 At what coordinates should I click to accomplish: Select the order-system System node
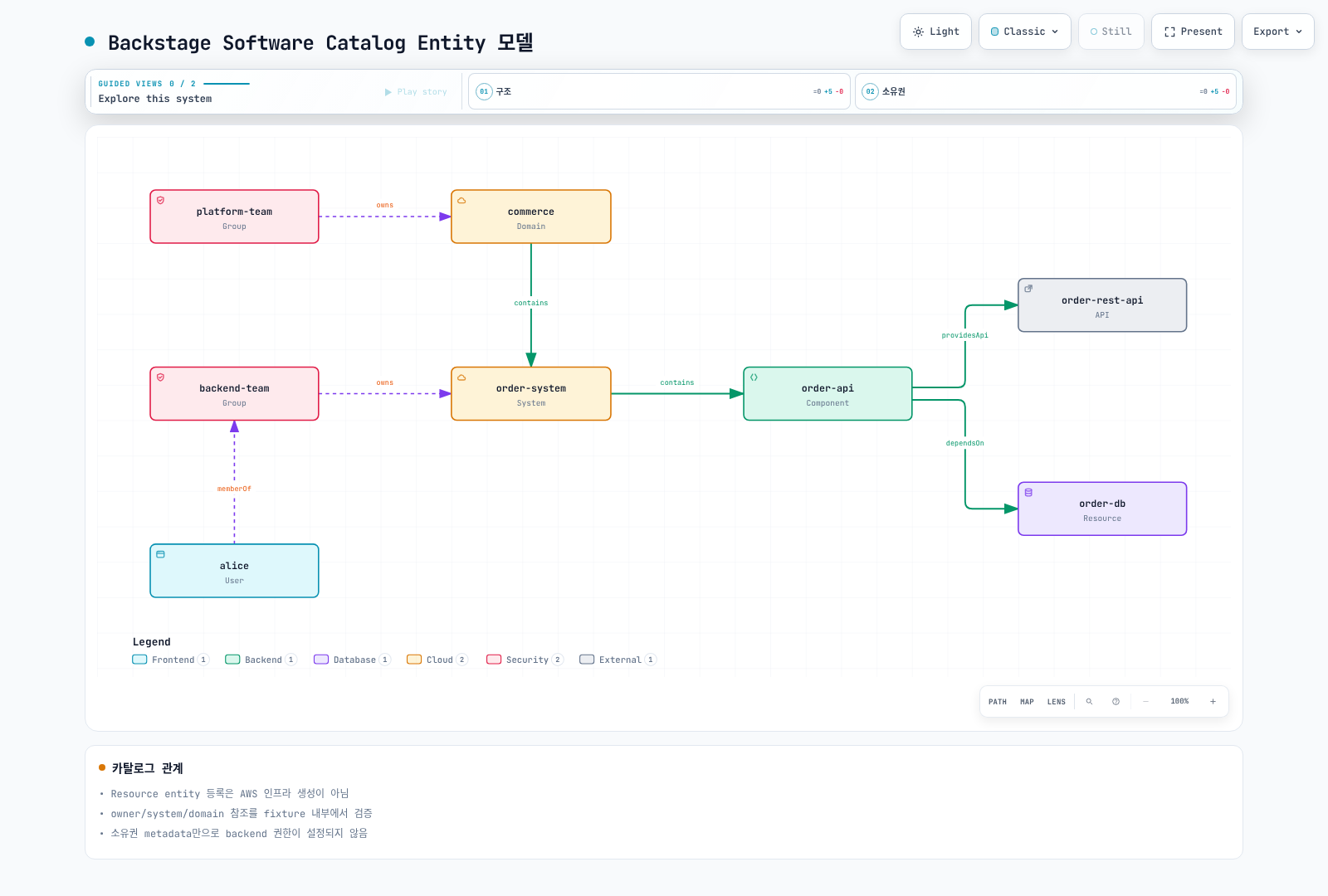pos(531,394)
